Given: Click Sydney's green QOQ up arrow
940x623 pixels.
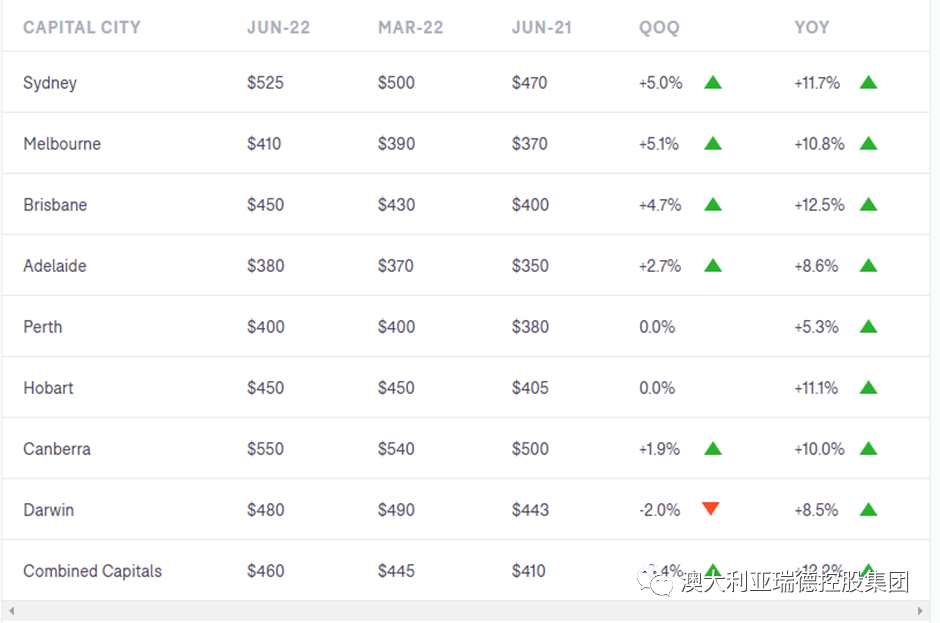Looking at the screenshot, I should 712,83.
